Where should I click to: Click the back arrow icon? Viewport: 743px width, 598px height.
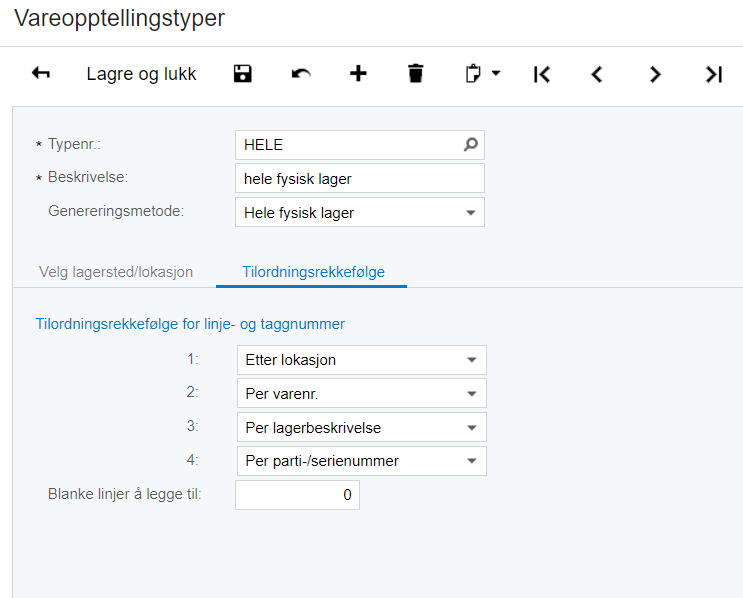[41, 73]
